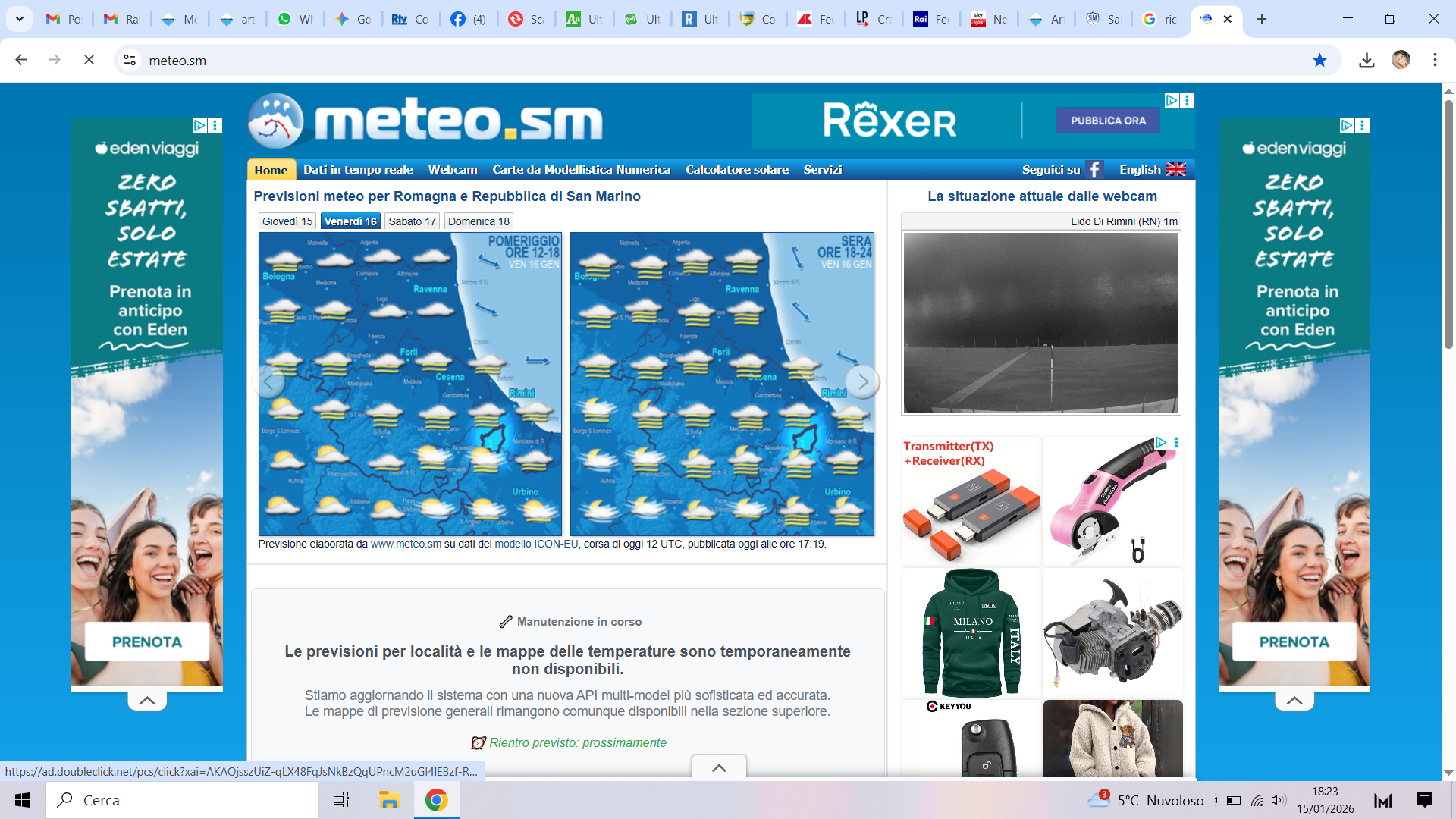Click the modello ICON-EU link

[x=536, y=544]
